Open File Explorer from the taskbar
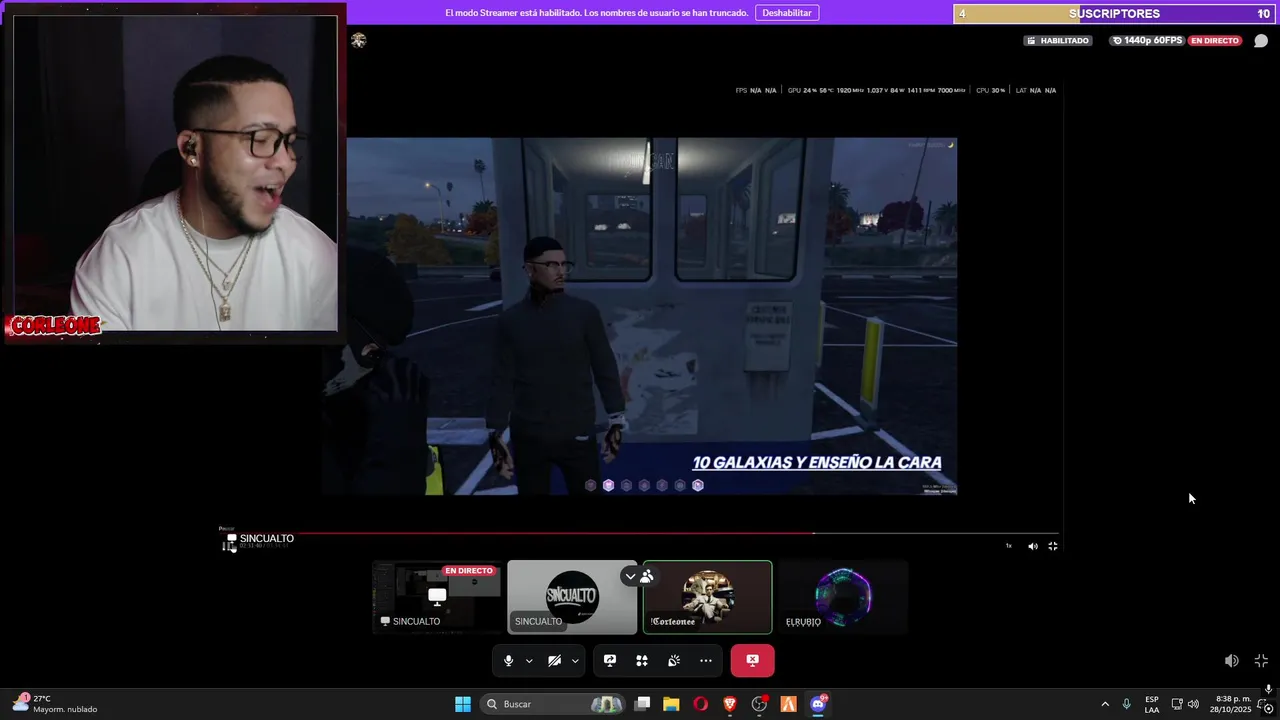This screenshot has height=720, width=1280. 671,704
